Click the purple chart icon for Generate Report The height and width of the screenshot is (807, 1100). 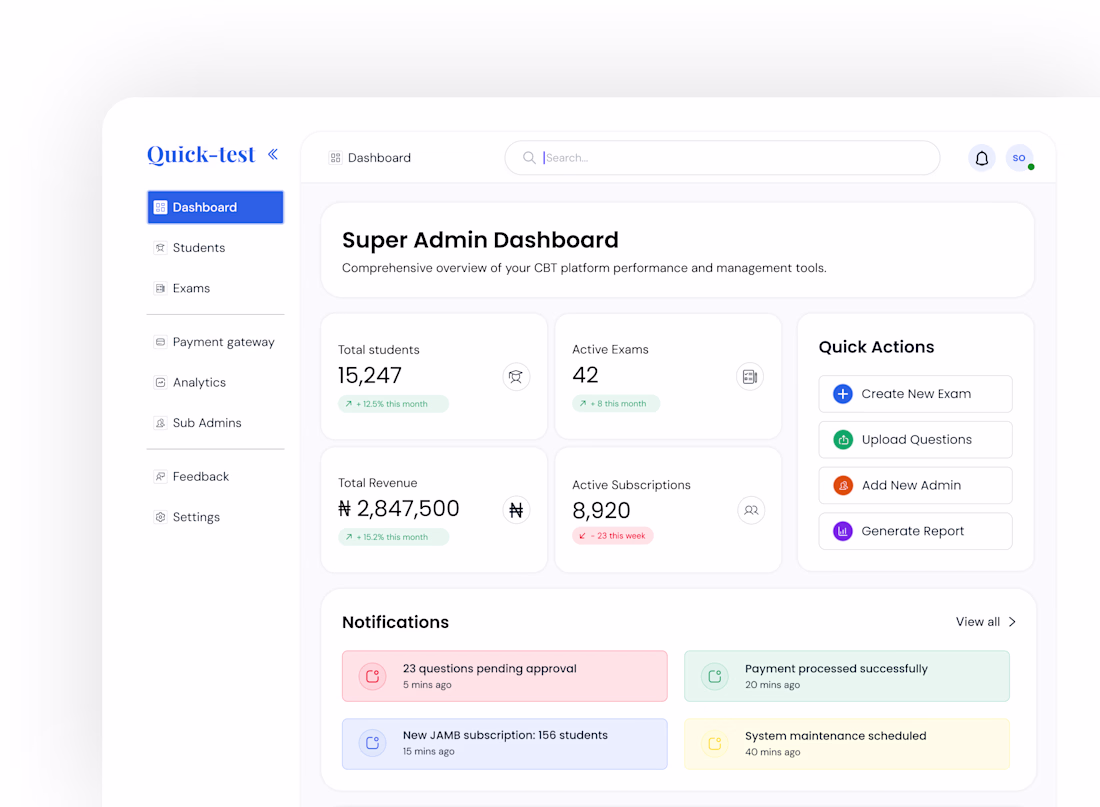[x=843, y=531]
